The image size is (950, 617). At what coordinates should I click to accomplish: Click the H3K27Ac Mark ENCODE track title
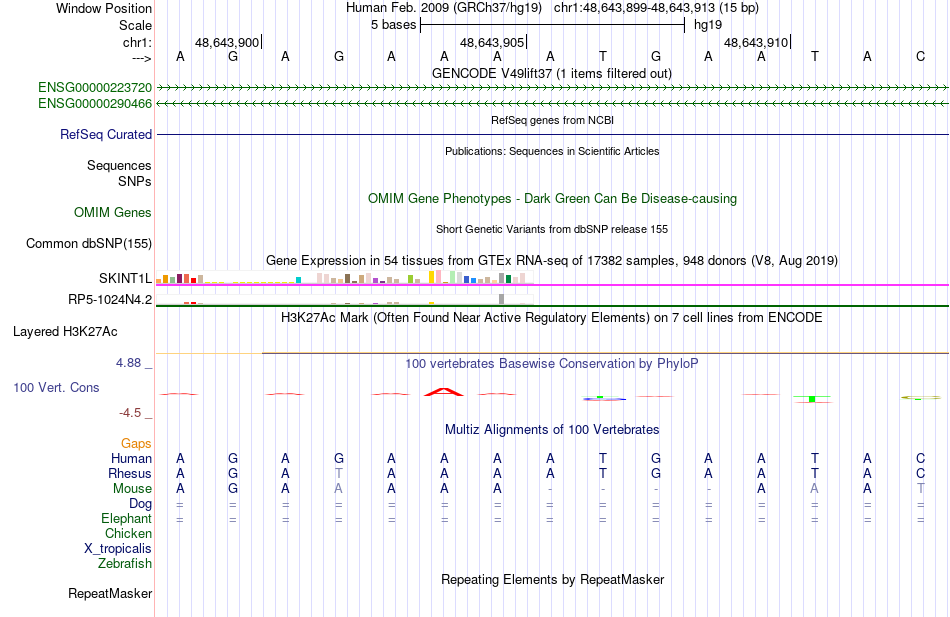pos(552,318)
